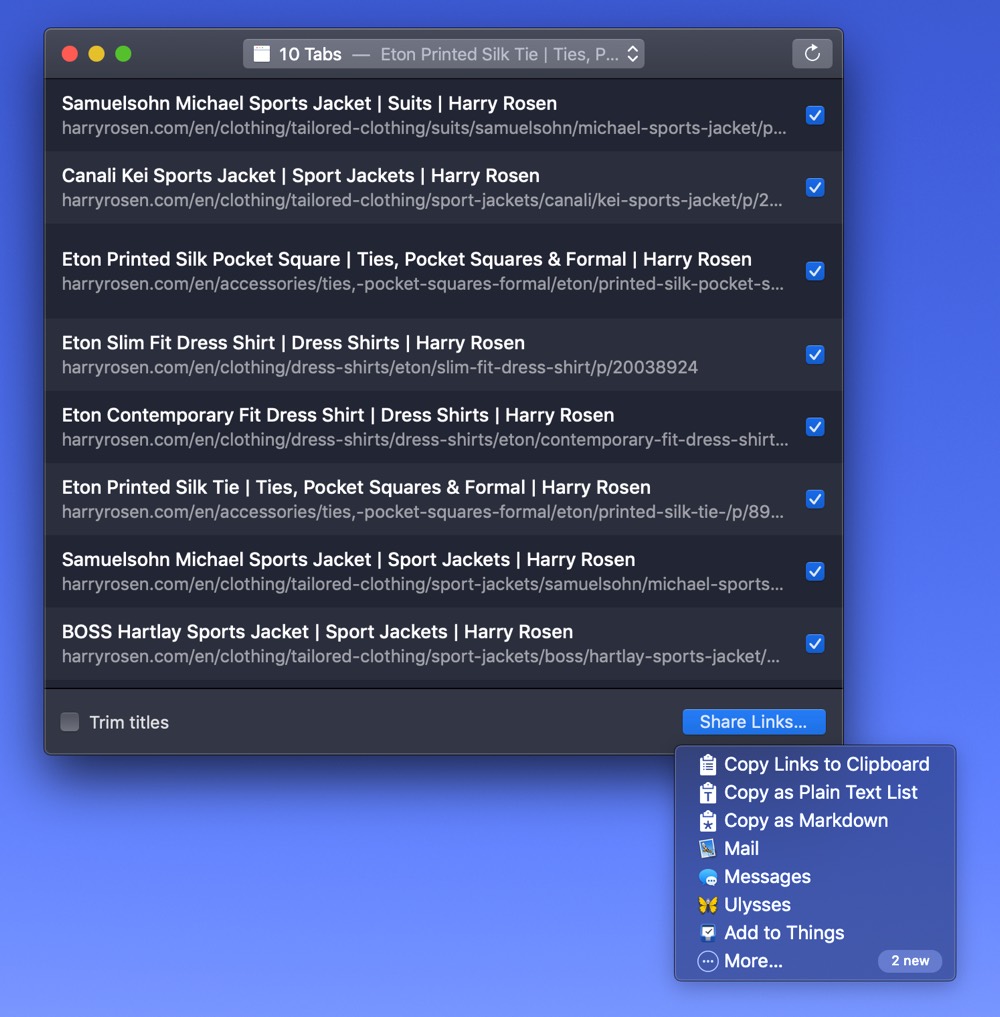Share links via Messages
Viewport: 1000px width, 1017px height.
(815, 877)
